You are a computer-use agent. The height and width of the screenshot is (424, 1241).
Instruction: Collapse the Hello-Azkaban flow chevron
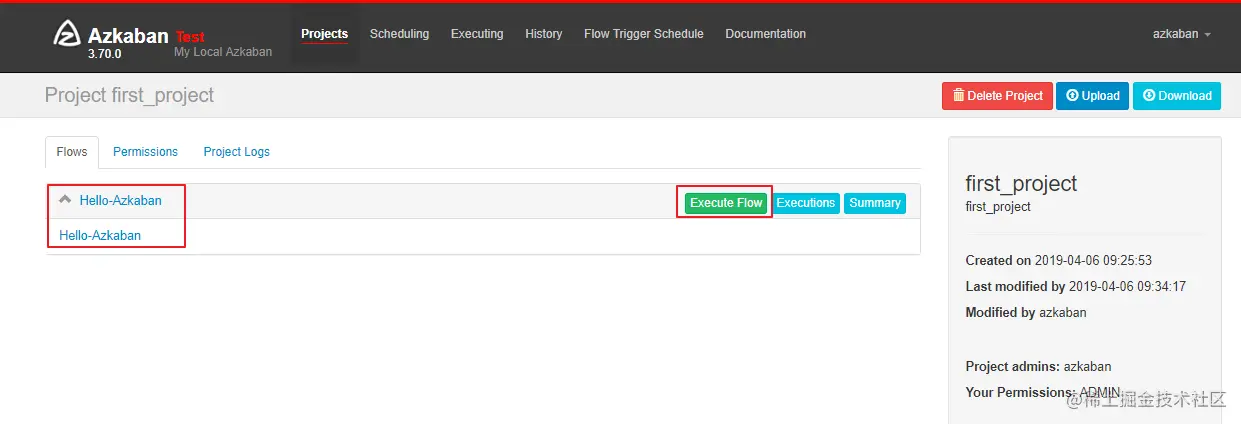coord(65,200)
